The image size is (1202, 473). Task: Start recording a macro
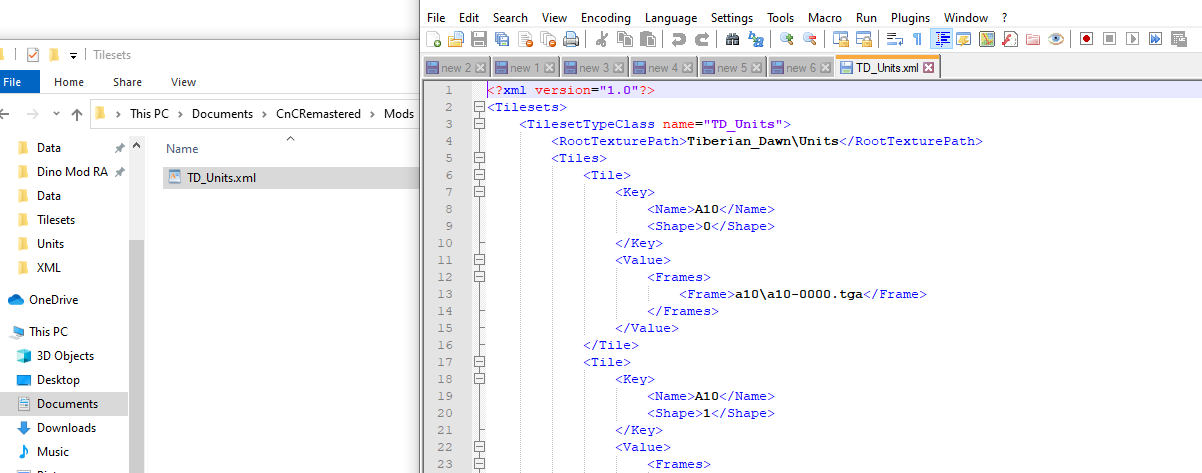(x=1087, y=39)
